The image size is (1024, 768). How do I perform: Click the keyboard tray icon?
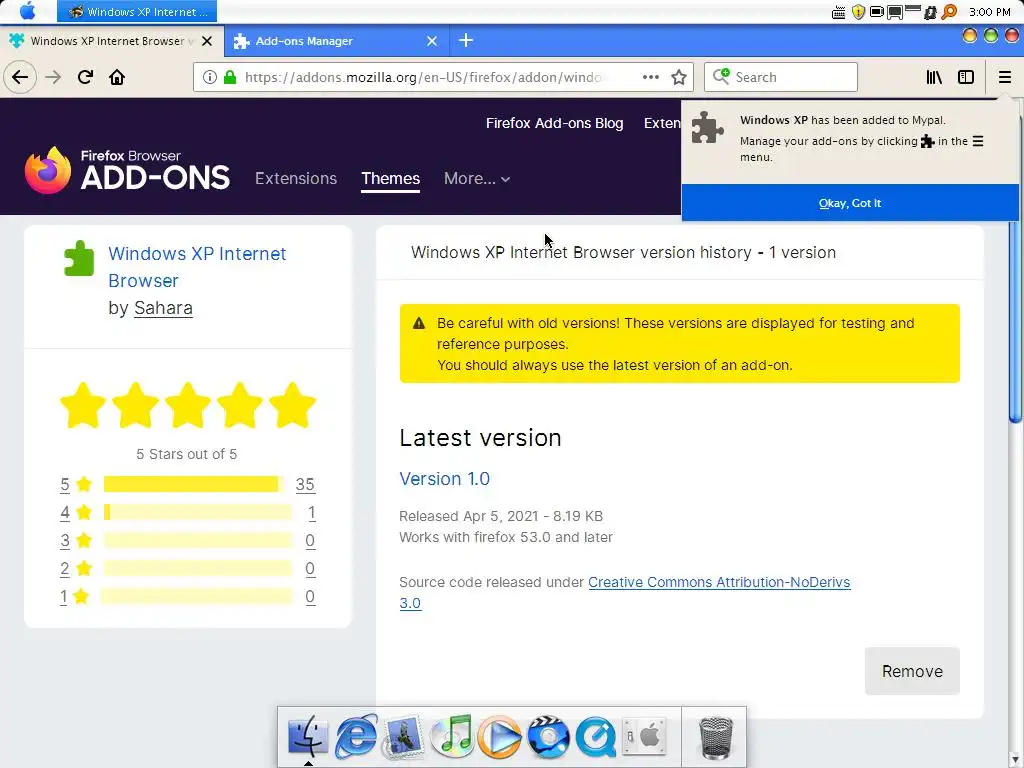[x=839, y=12]
